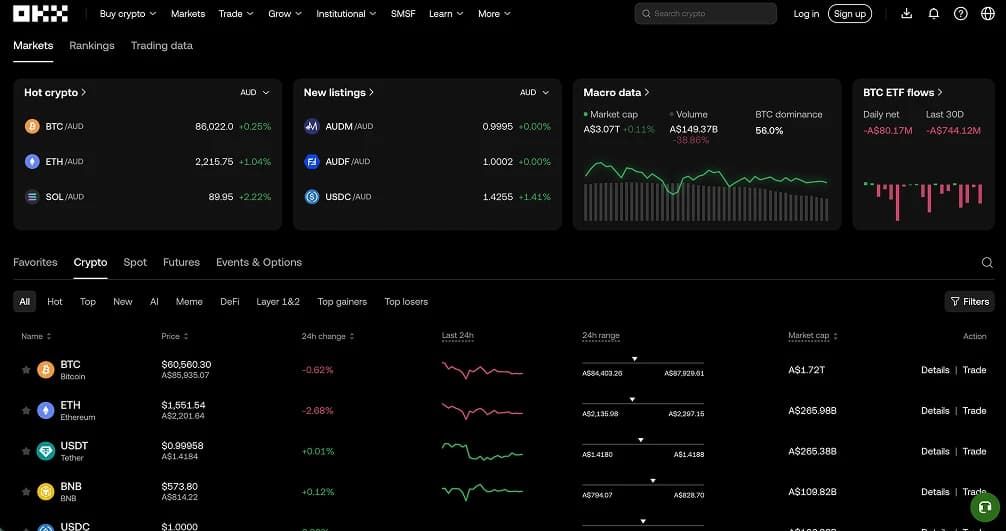The image size is (1006, 531).
Task: Select the All filter chip
Action: pos(24,301)
